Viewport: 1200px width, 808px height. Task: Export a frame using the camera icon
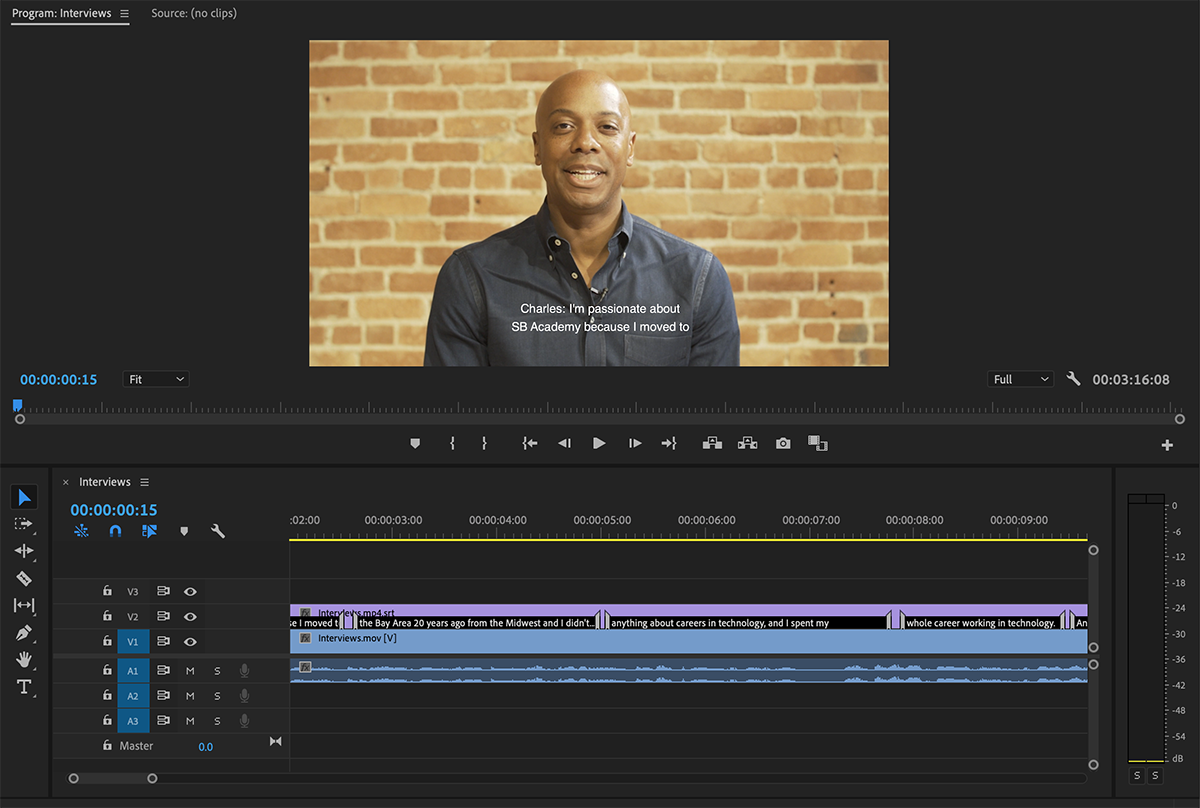click(x=783, y=443)
